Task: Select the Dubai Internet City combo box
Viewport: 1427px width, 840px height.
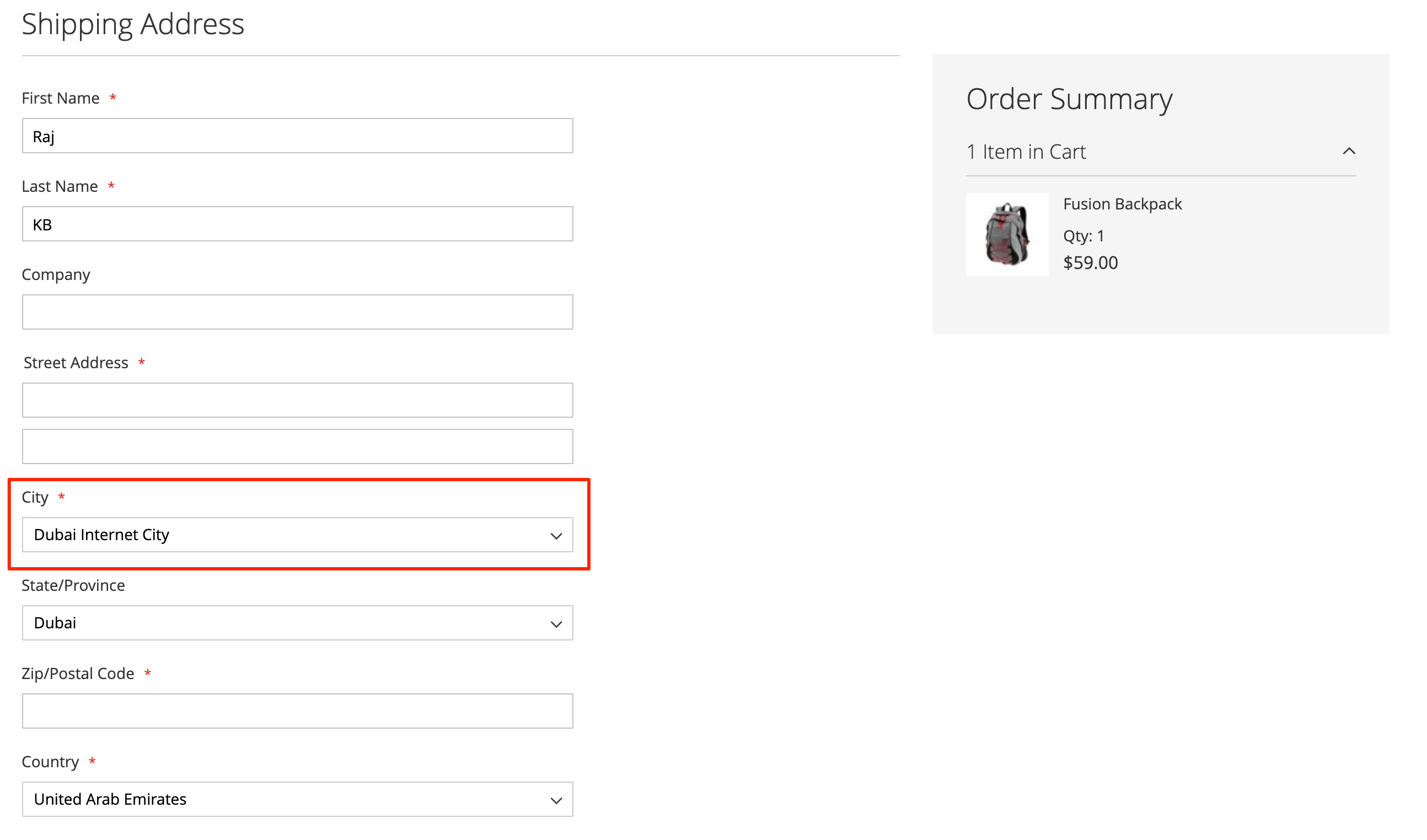Action: [297, 534]
